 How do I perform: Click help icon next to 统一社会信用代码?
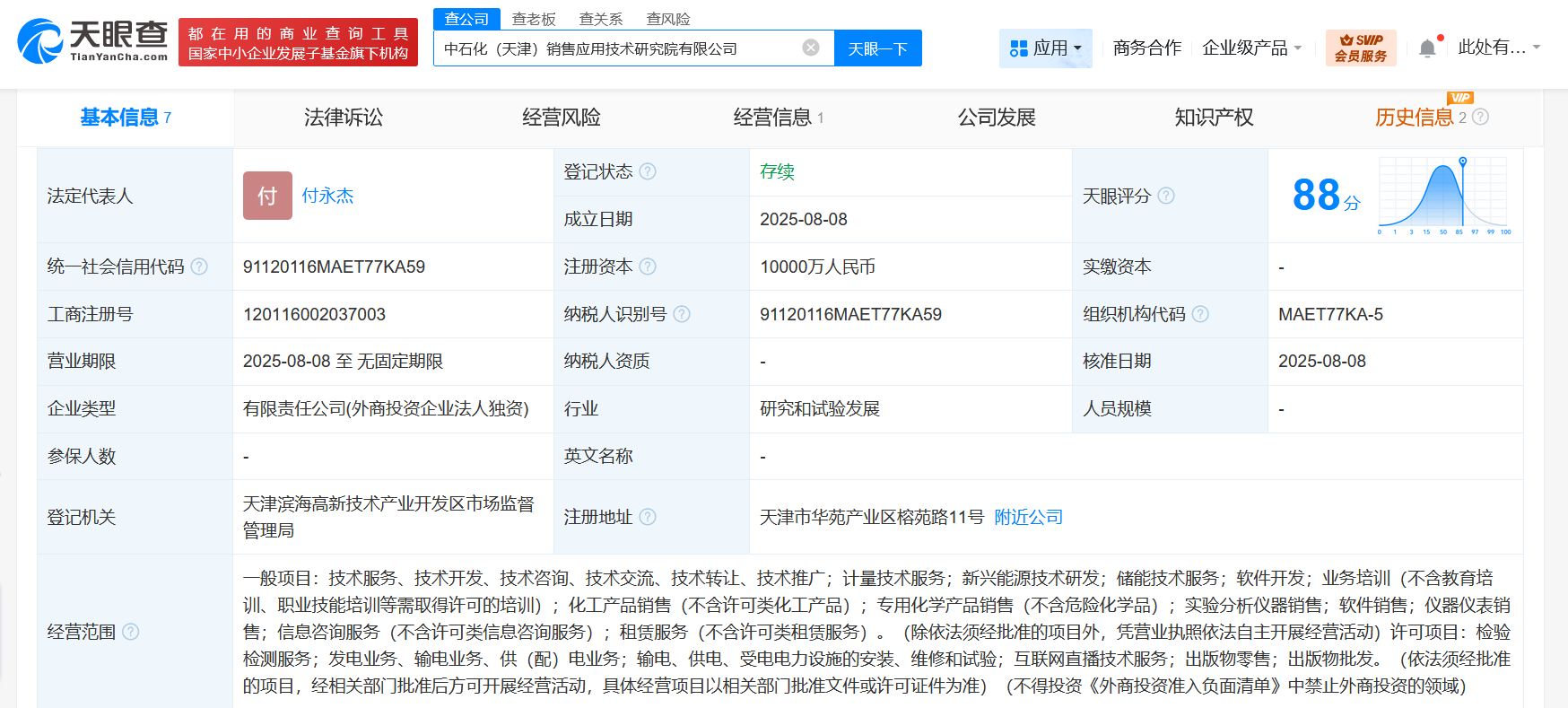click(199, 267)
